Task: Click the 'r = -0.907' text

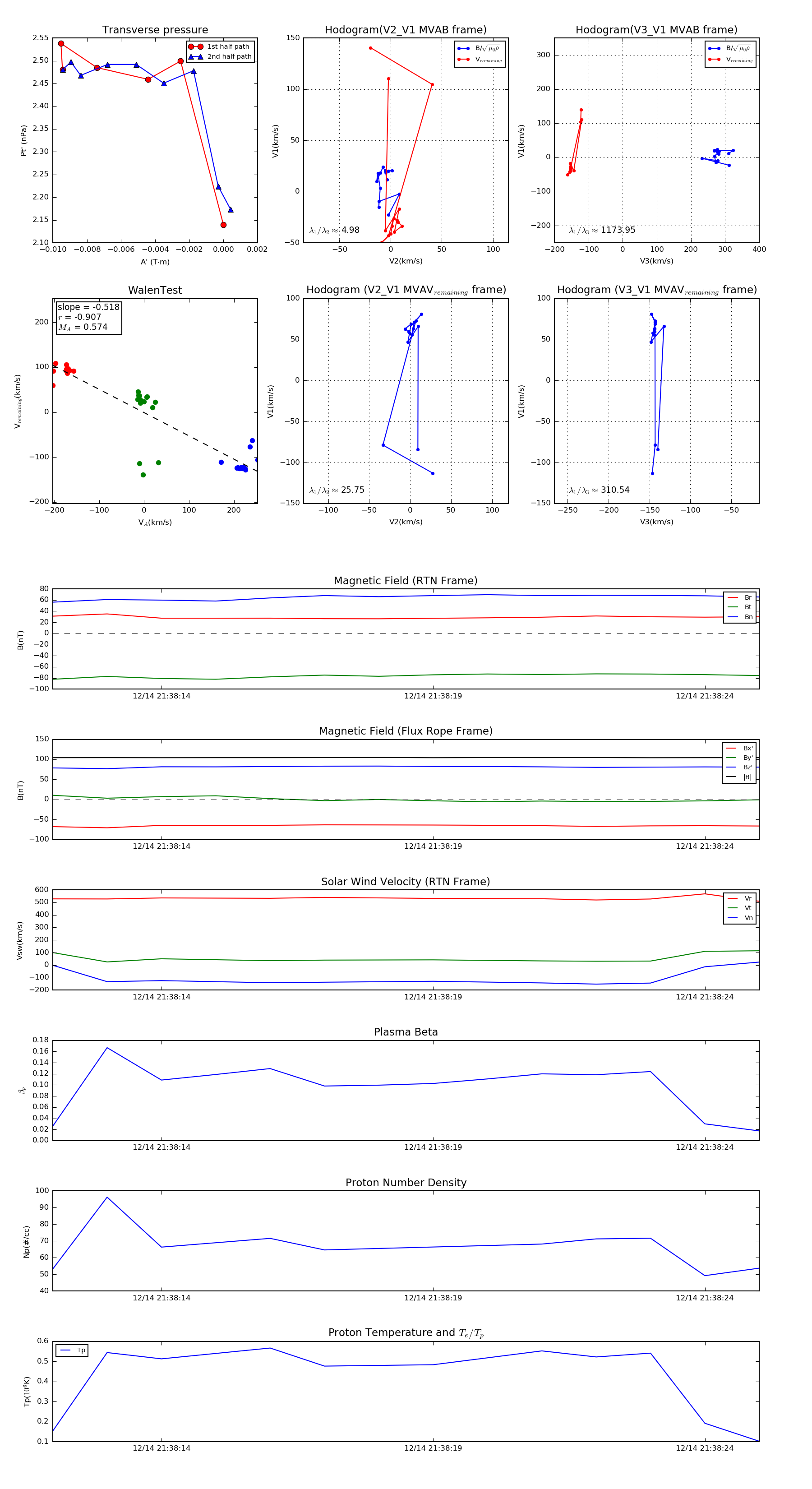Action: tap(80, 317)
